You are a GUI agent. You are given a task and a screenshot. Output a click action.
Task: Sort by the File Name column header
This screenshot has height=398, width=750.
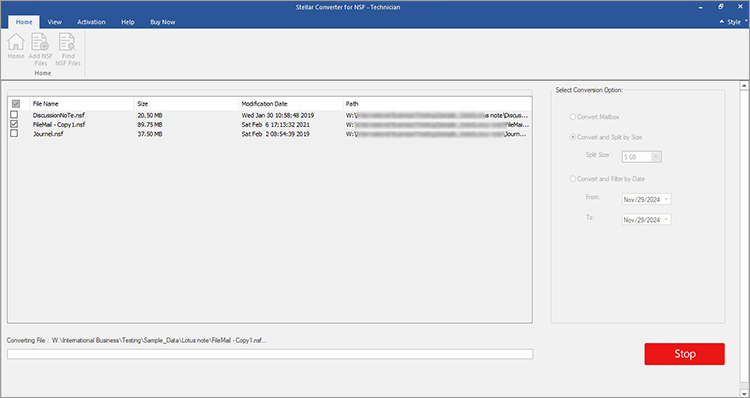[82, 104]
